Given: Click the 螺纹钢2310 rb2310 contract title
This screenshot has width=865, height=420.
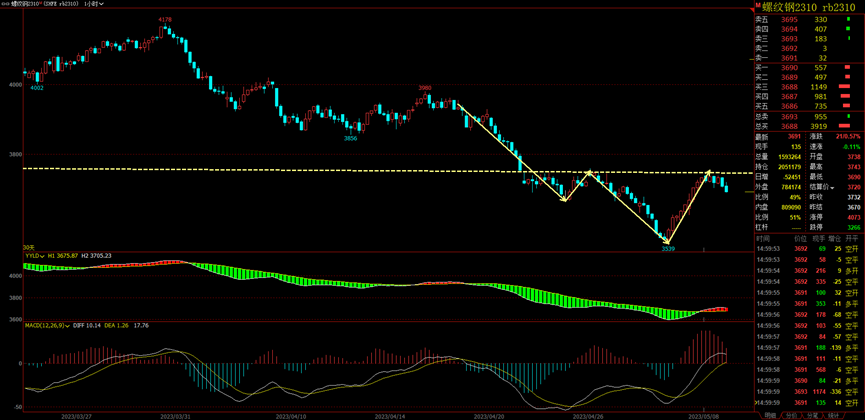Looking at the screenshot, I should [x=809, y=7].
